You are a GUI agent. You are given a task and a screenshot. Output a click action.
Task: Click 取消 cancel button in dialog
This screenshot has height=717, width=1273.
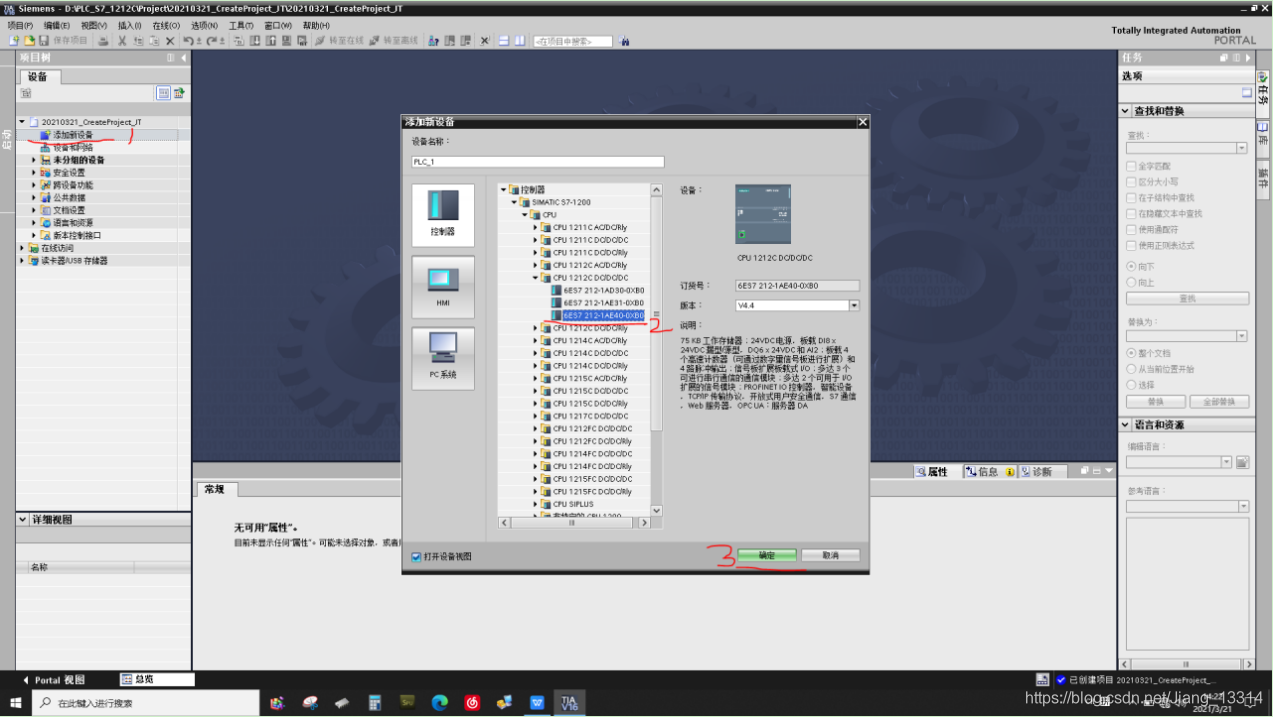[830, 555]
